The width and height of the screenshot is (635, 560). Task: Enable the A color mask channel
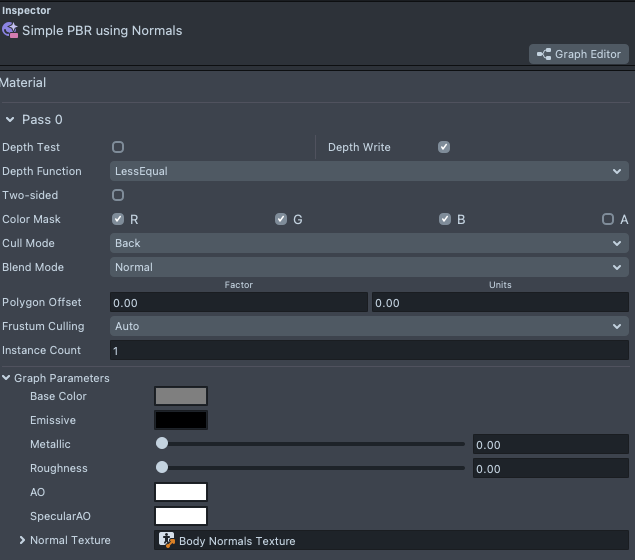click(x=608, y=219)
